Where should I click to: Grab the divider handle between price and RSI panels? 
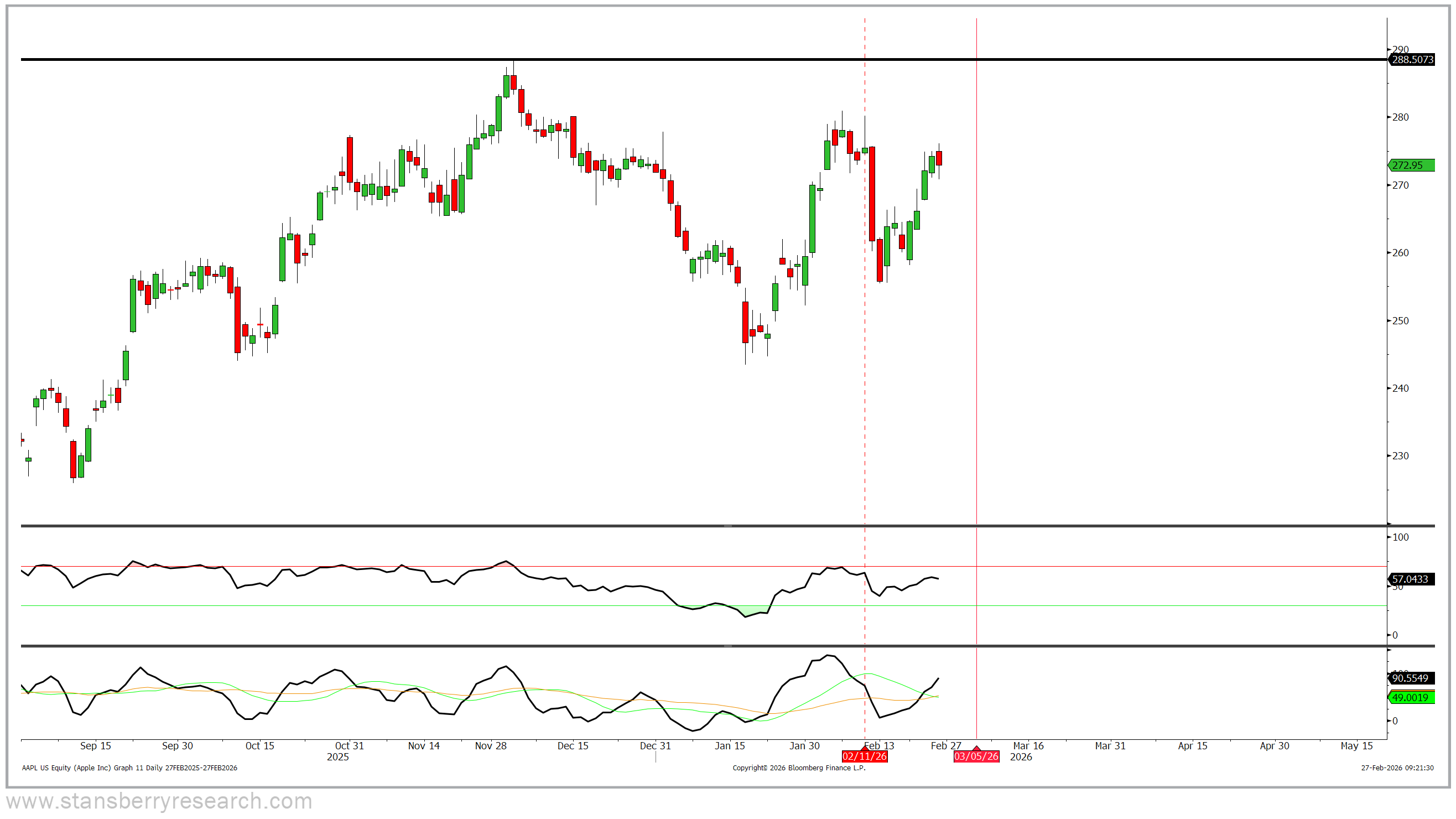click(728, 526)
